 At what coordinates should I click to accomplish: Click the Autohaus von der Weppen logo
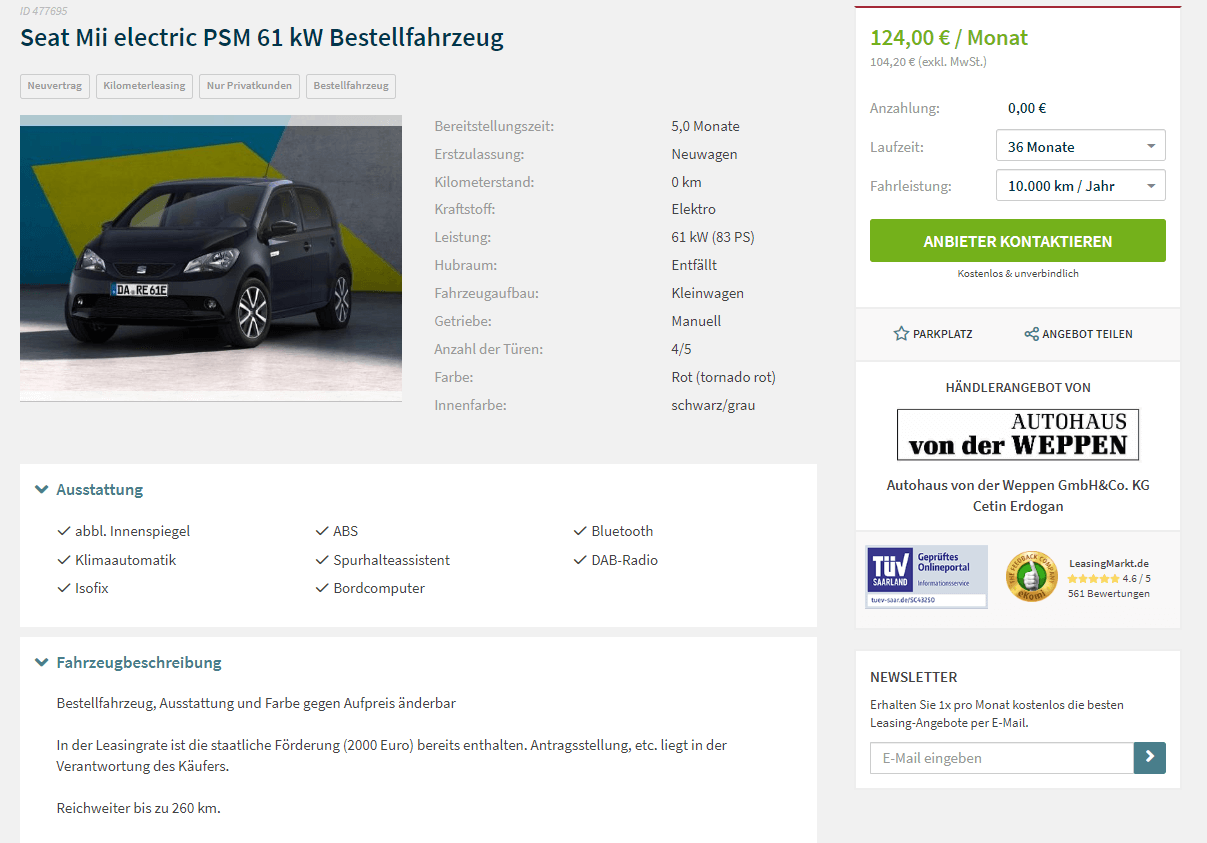click(1018, 434)
